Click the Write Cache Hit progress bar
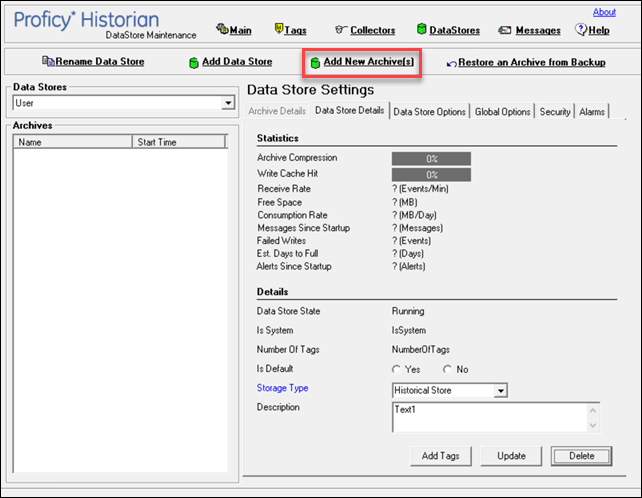This screenshot has width=642, height=498. 431,175
